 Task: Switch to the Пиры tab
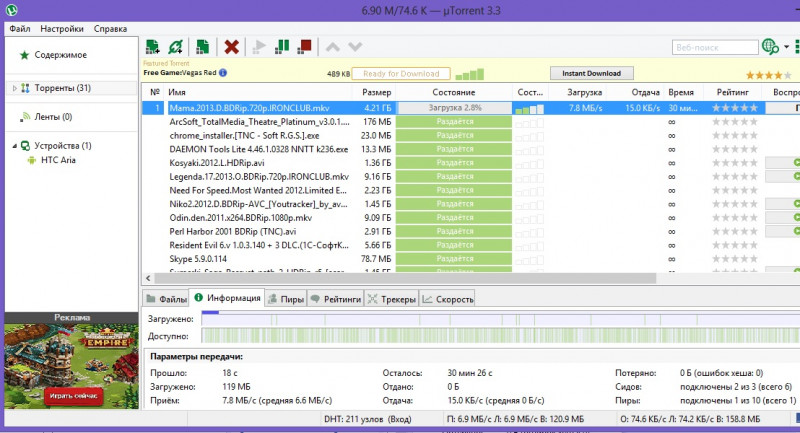point(286,299)
